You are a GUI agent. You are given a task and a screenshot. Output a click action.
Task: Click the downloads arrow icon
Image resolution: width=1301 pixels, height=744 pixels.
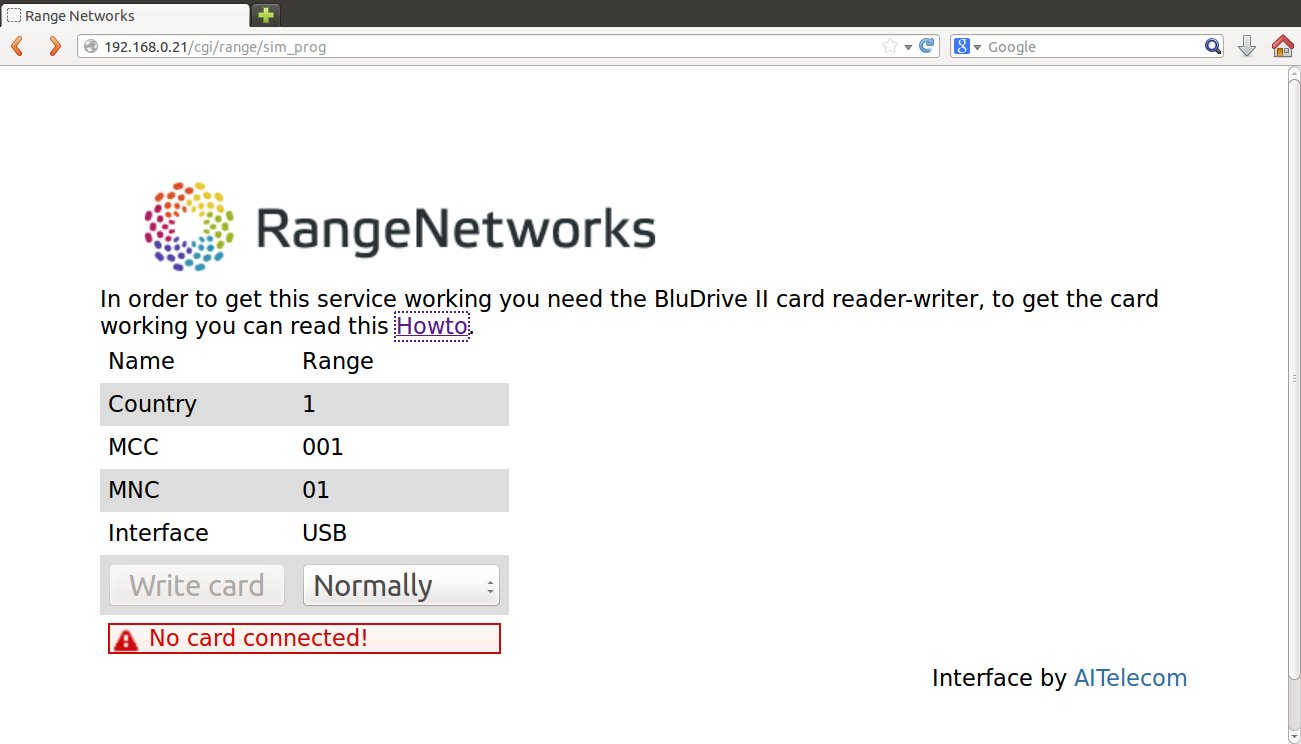tap(1246, 46)
